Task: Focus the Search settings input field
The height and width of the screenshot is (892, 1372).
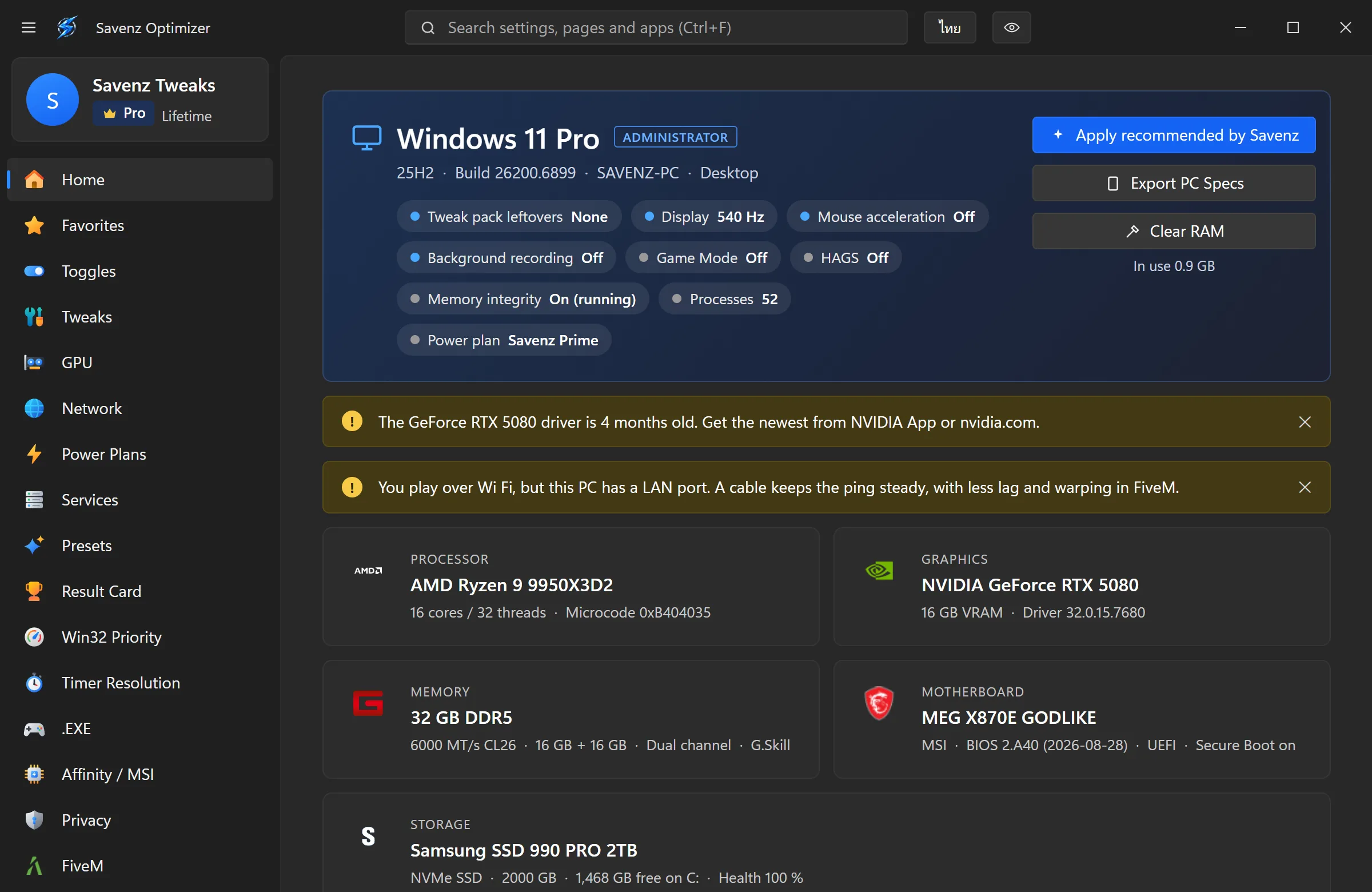Action: pyautogui.click(x=656, y=27)
